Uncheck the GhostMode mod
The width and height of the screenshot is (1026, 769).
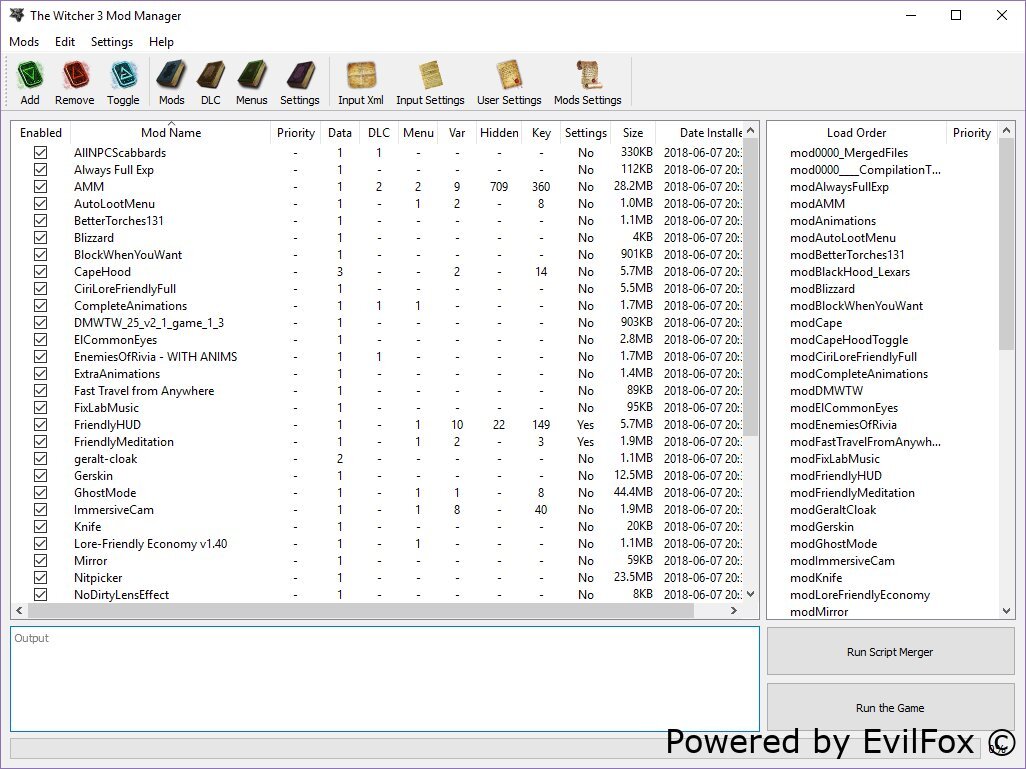coord(41,493)
